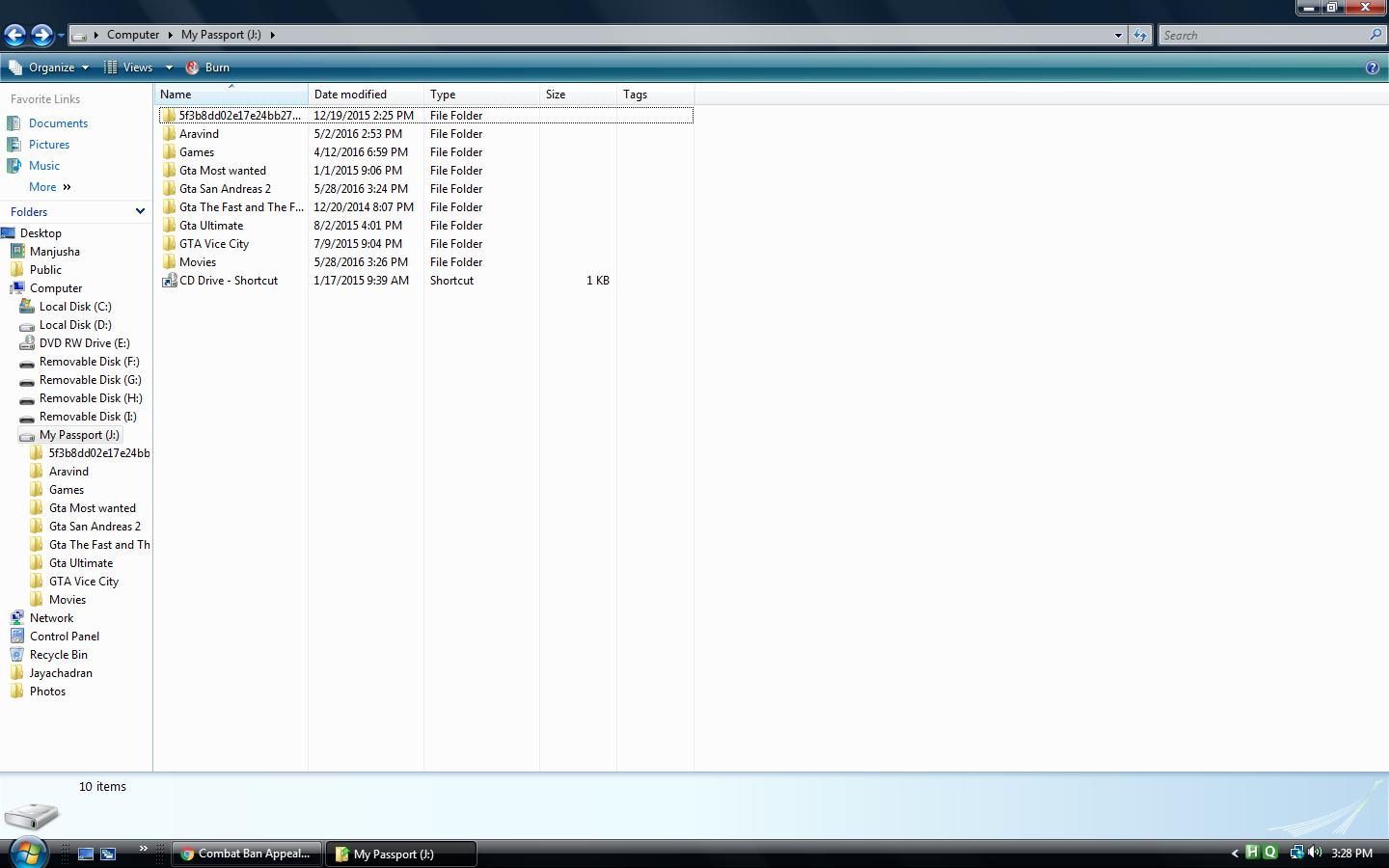
Task: Select Gta The Fast and The F... folder
Action: pos(241,207)
